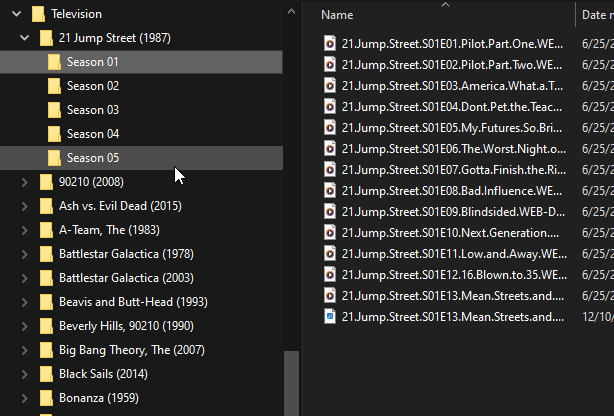Image resolution: width=614 pixels, height=416 pixels.
Task: Expand Big Bang Theory, The (2007) chevron
Action: 24,350
